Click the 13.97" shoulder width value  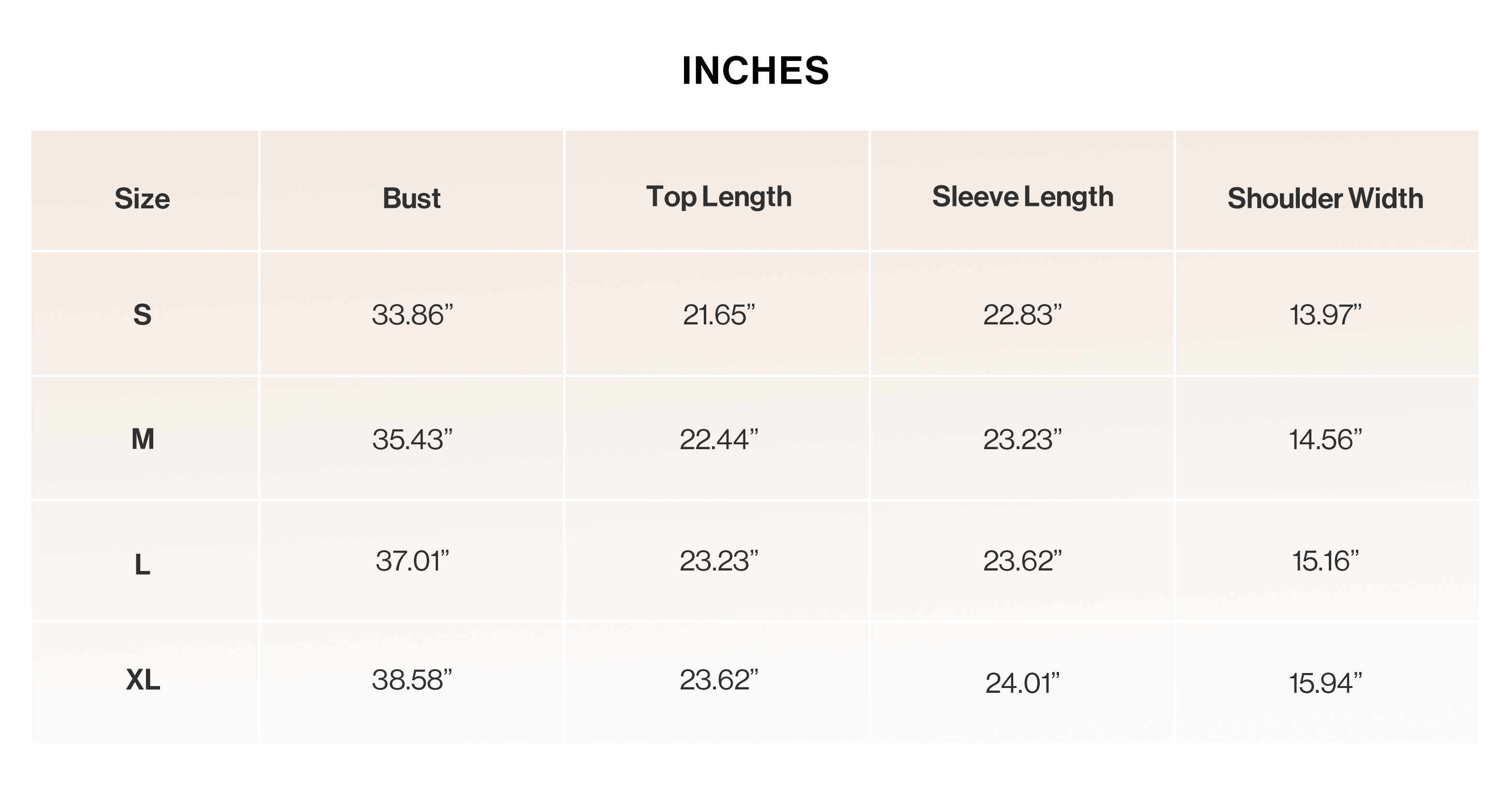pyautogui.click(x=1325, y=315)
